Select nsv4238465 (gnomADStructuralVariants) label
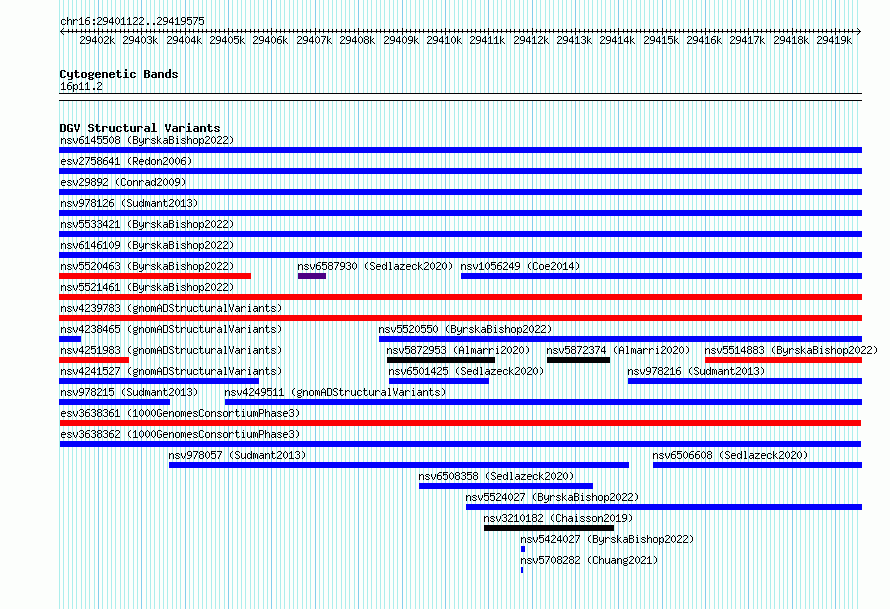Viewport: 890px width, 609px height. [x=171, y=329]
